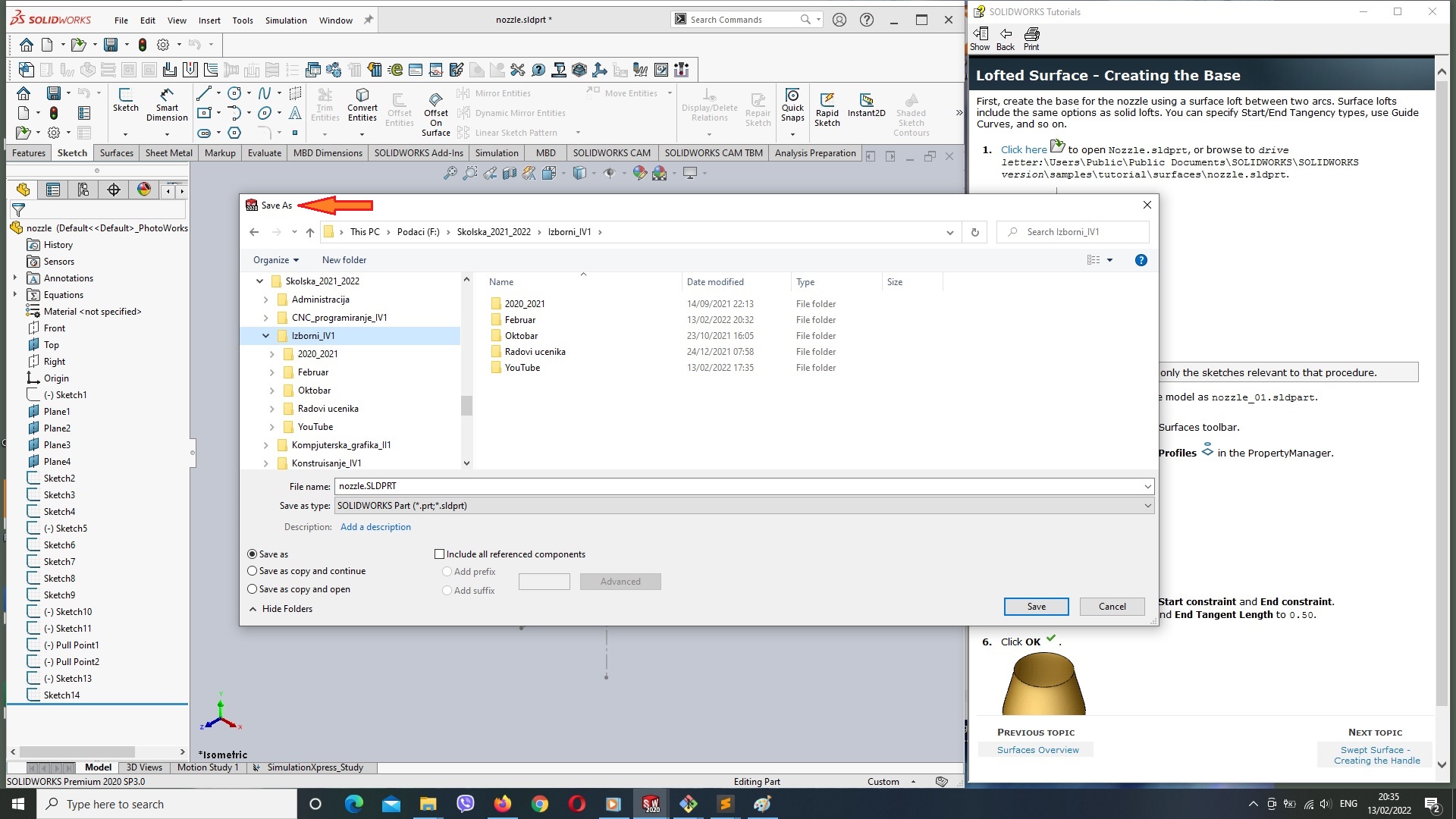Click the 'Search Izborni_IV1' search box
The height and width of the screenshot is (819, 1456).
[1073, 232]
